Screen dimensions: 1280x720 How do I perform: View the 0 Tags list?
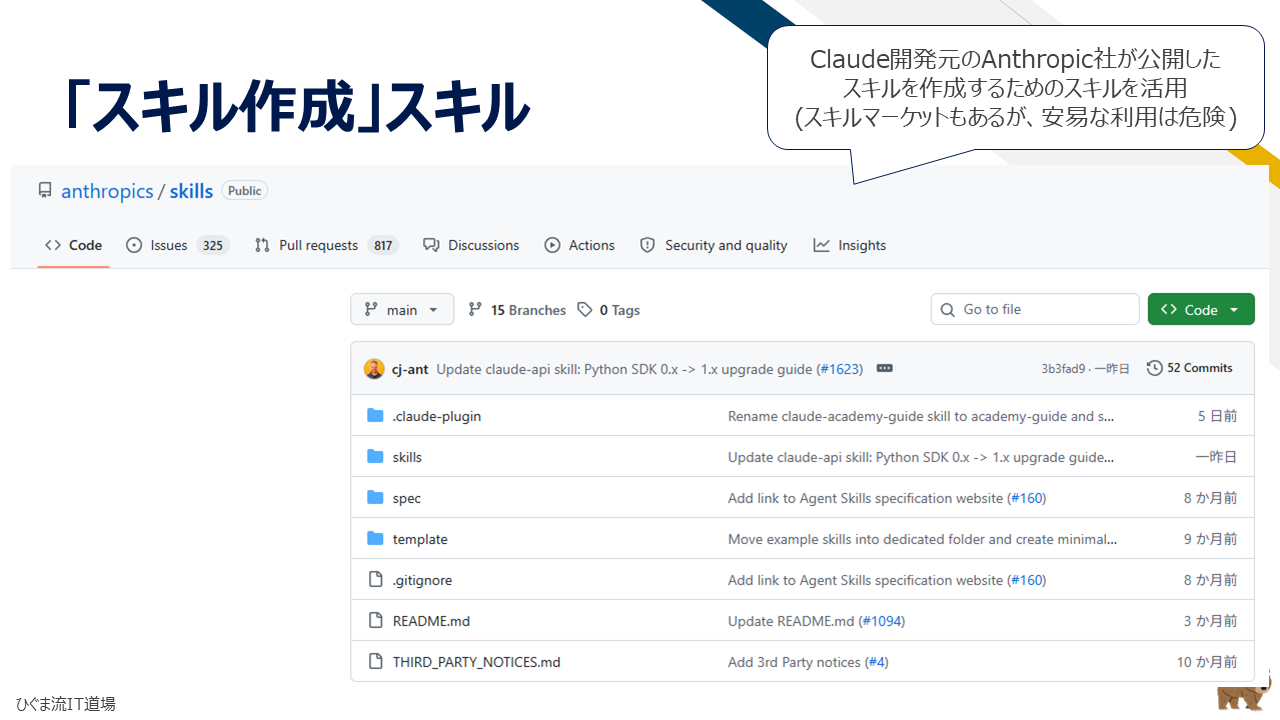pyautogui.click(x=609, y=310)
